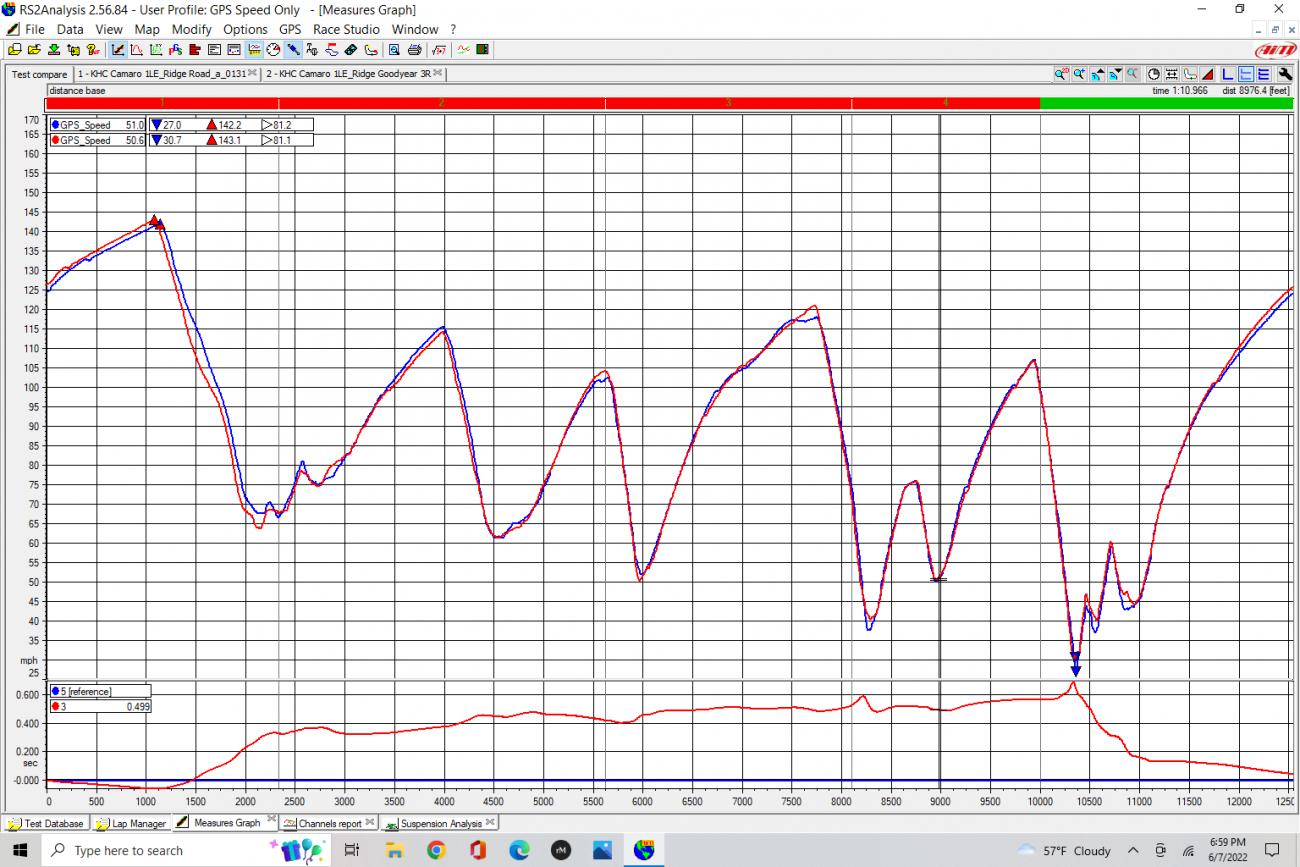The height and width of the screenshot is (867, 1300).
Task: Open the histogram graph toolbar icon
Action: click(136, 49)
